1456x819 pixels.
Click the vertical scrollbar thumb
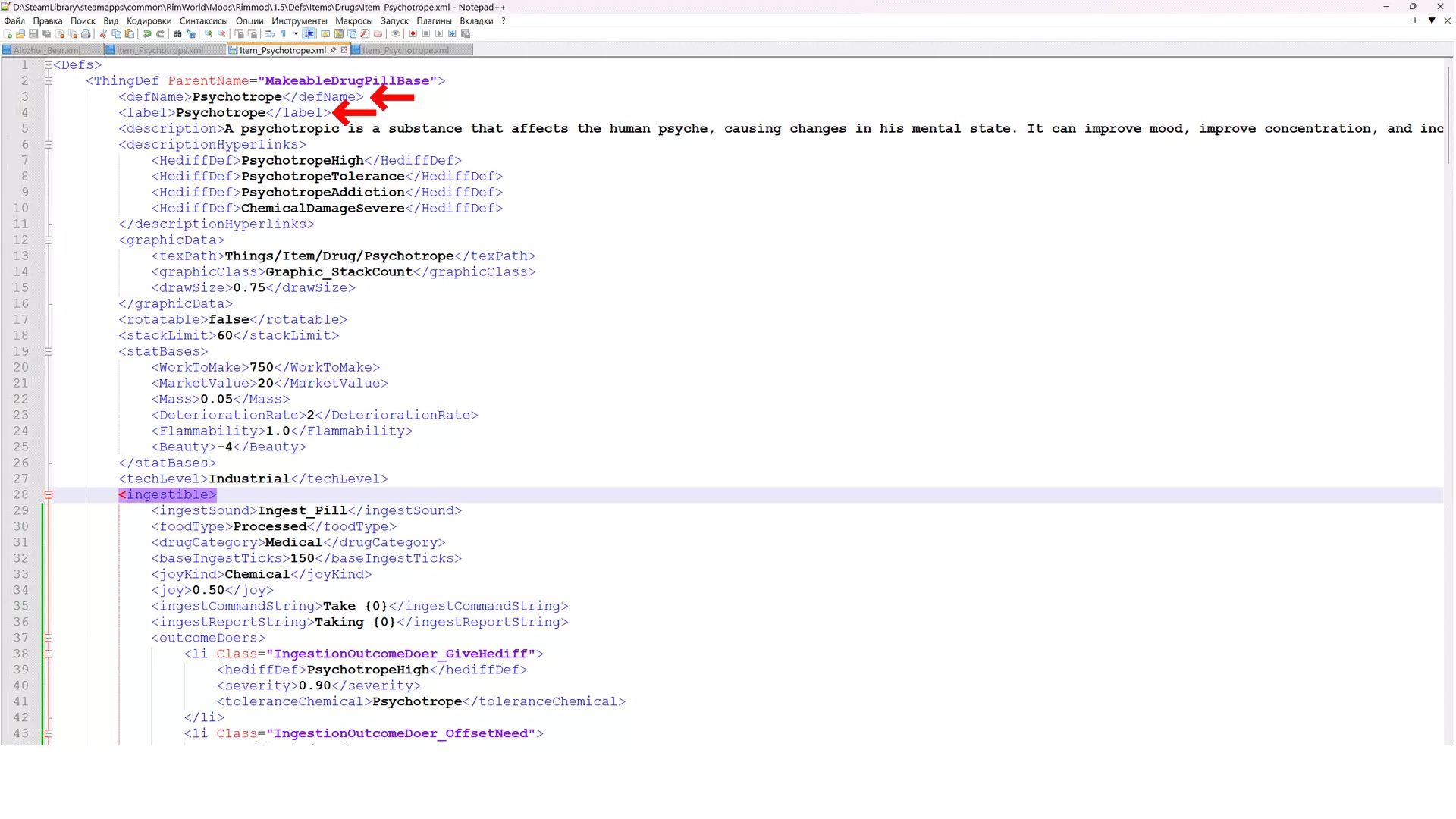(1448, 114)
